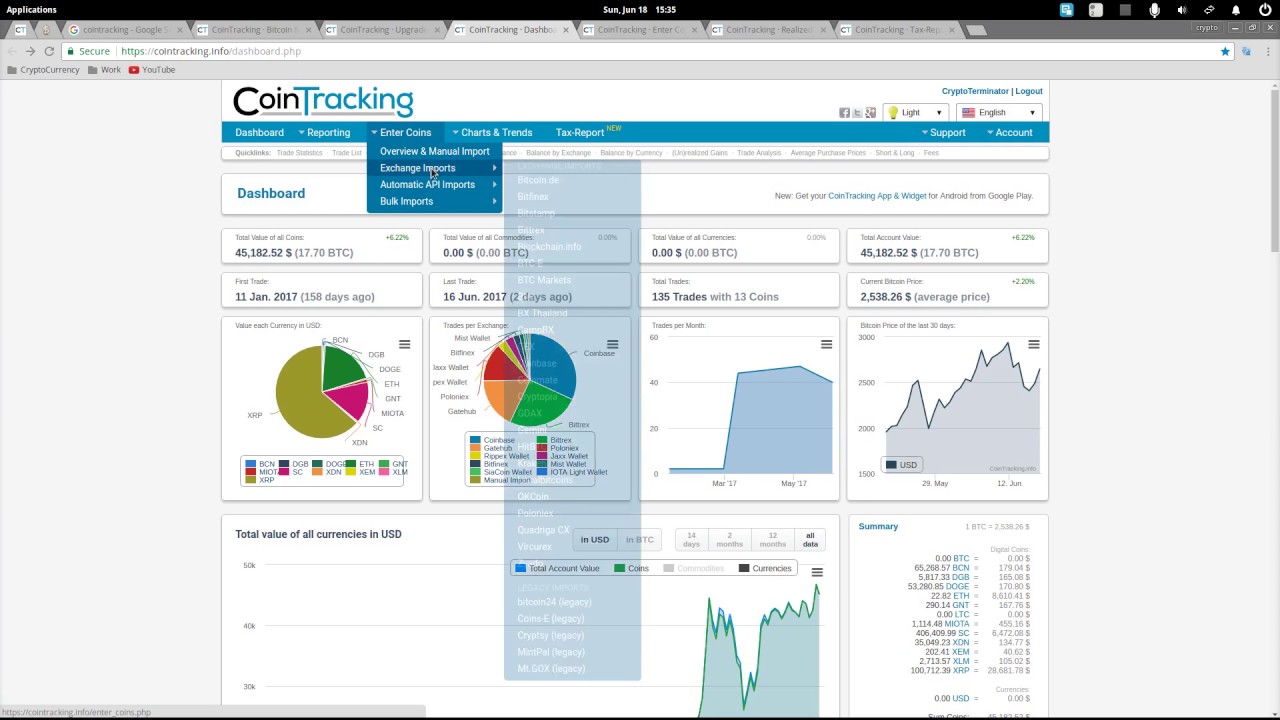The height and width of the screenshot is (720, 1280).
Task: Open the Google Plus social icon
Action: point(870,113)
